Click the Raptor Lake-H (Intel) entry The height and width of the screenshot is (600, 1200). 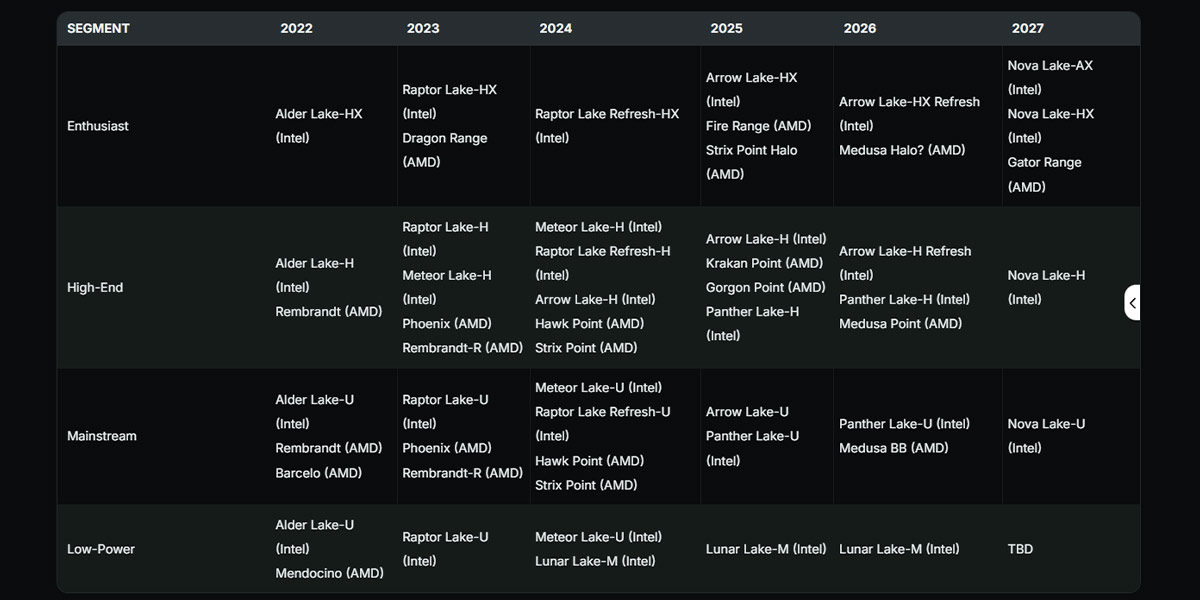pos(446,239)
